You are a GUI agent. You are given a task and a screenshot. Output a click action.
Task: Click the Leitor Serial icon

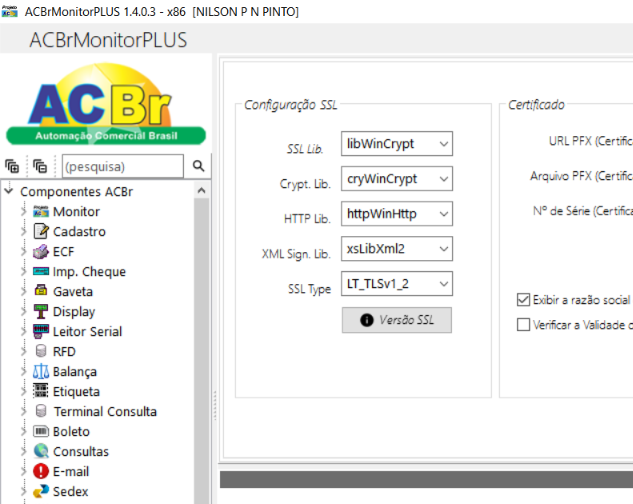coord(41,331)
